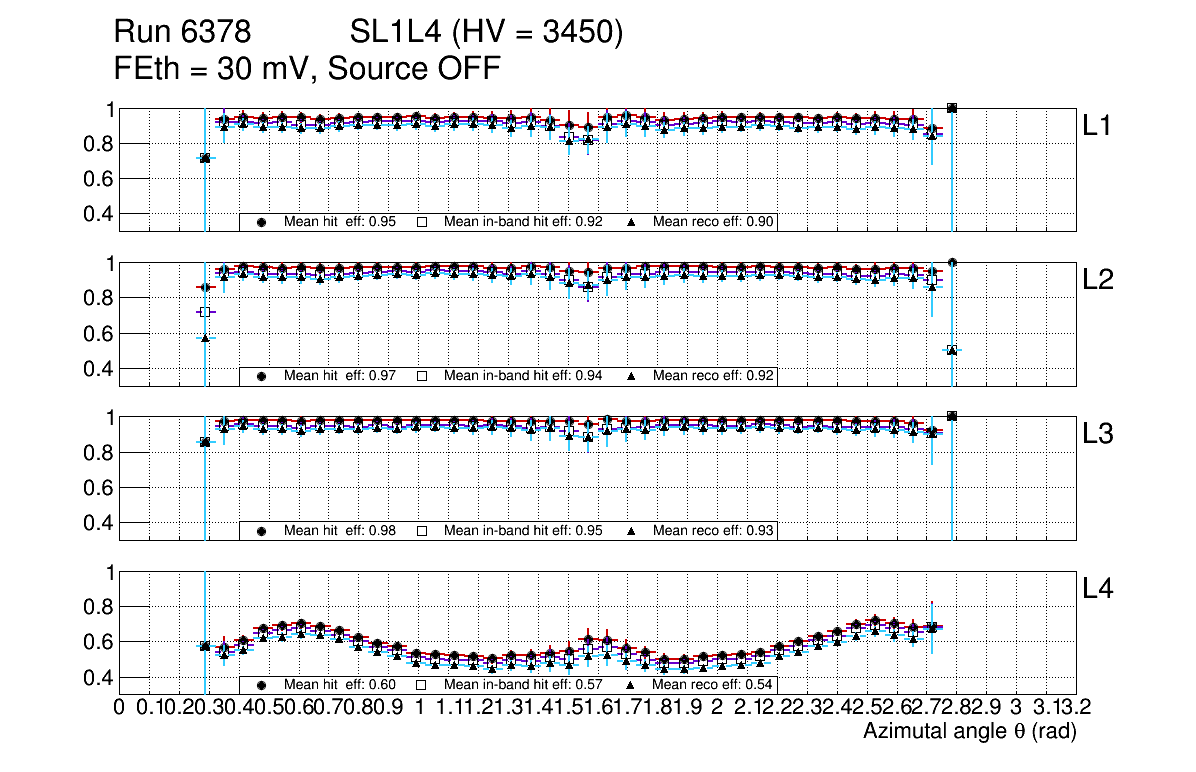Select the 'Mean reco eff: 0.93' legend text
The width and height of the screenshot is (1196, 772).
(x=714, y=531)
